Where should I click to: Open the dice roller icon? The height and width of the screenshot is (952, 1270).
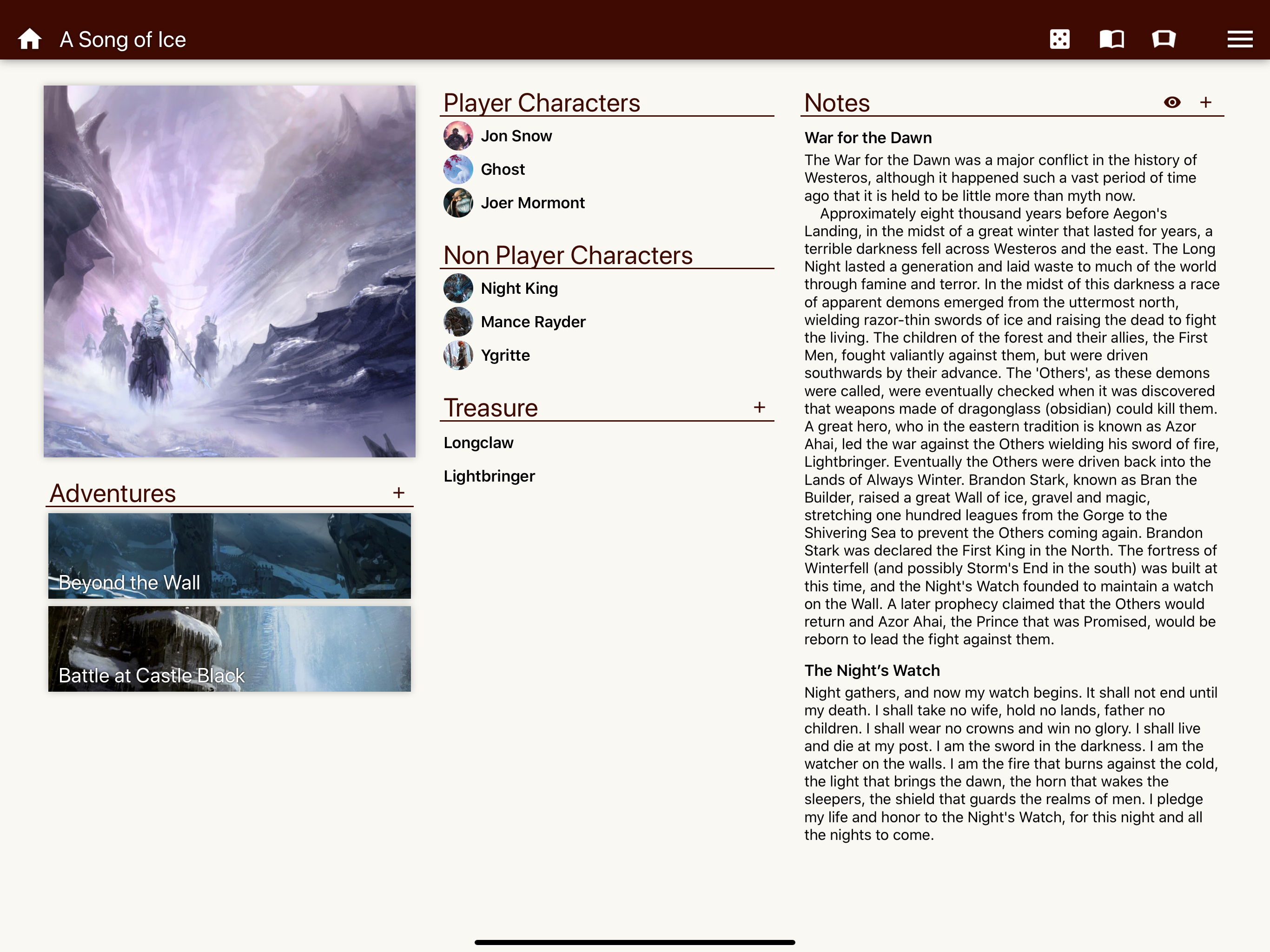click(1059, 39)
